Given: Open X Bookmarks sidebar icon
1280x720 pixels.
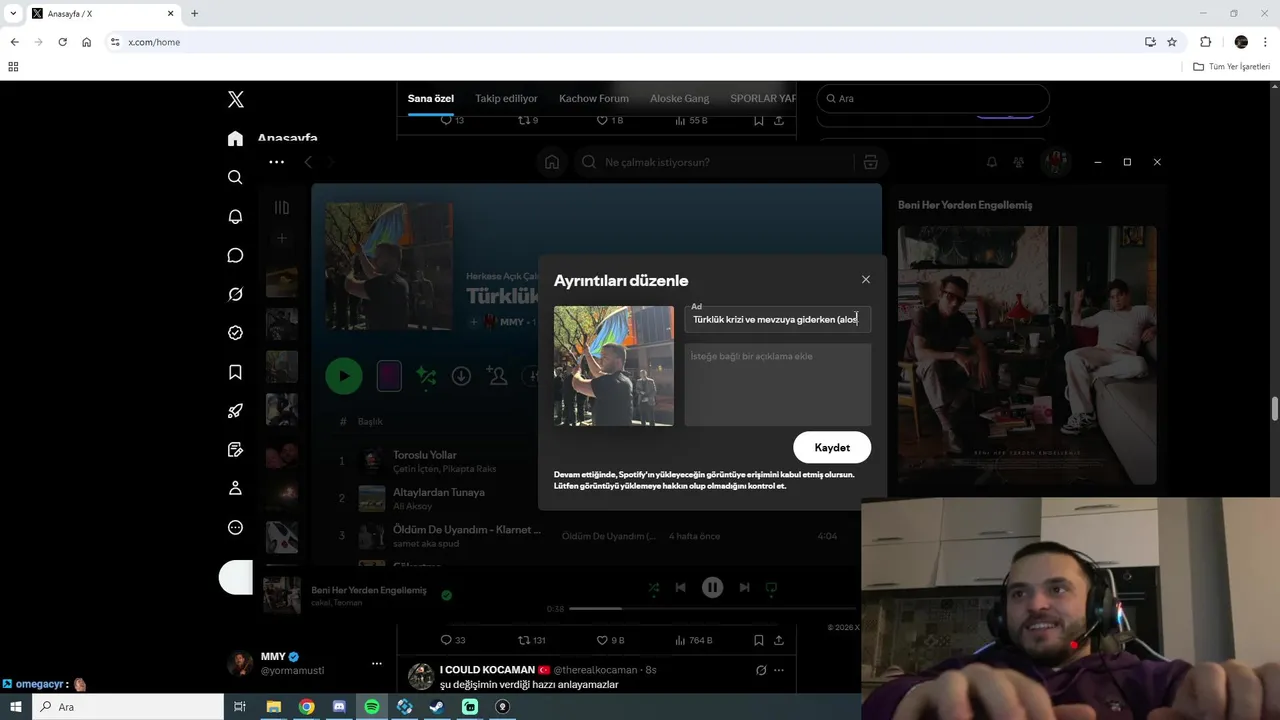Looking at the screenshot, I should pyautogui.click(x=235, y=372).
